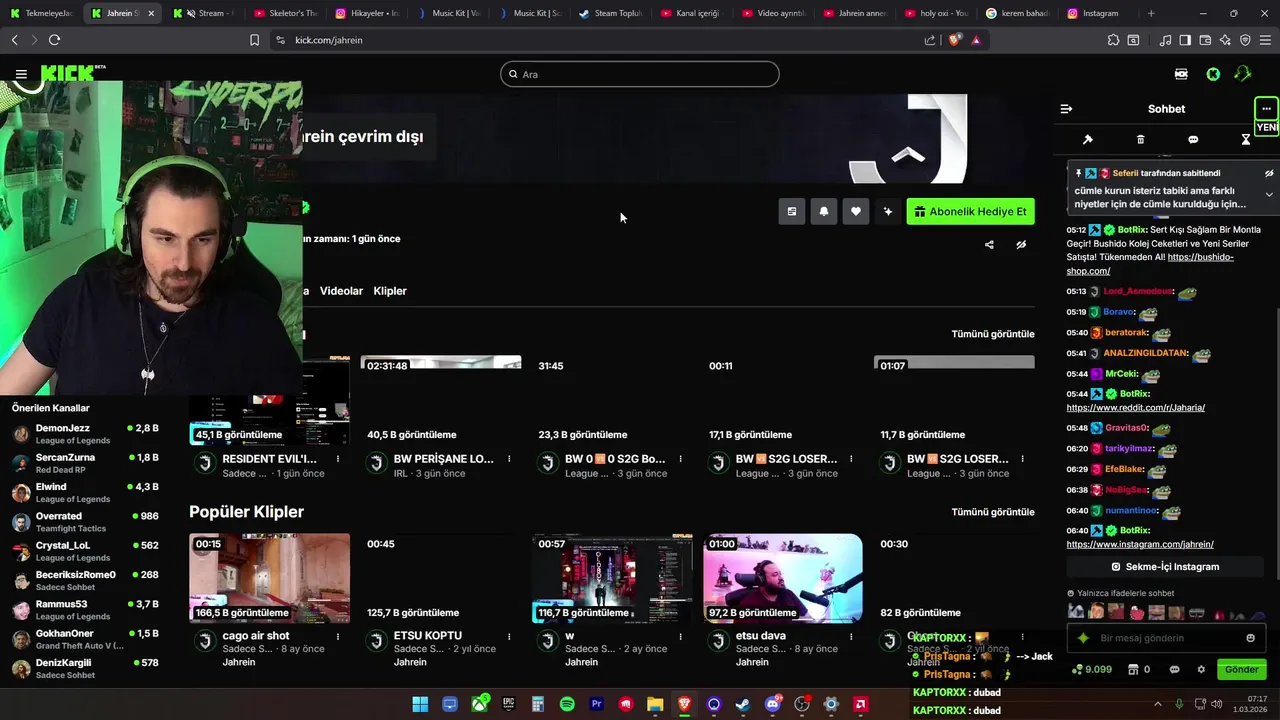Screen dimensions: 1280x720
Task: Open the cago air shot clip thumbnail
Action: [270, 578]
